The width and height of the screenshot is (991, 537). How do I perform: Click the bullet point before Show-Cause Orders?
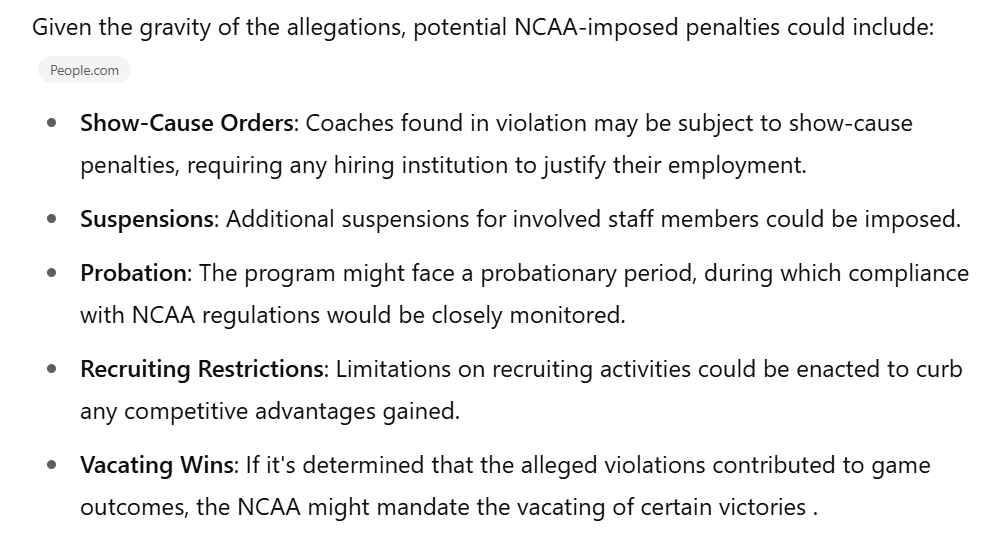point(52,123)
